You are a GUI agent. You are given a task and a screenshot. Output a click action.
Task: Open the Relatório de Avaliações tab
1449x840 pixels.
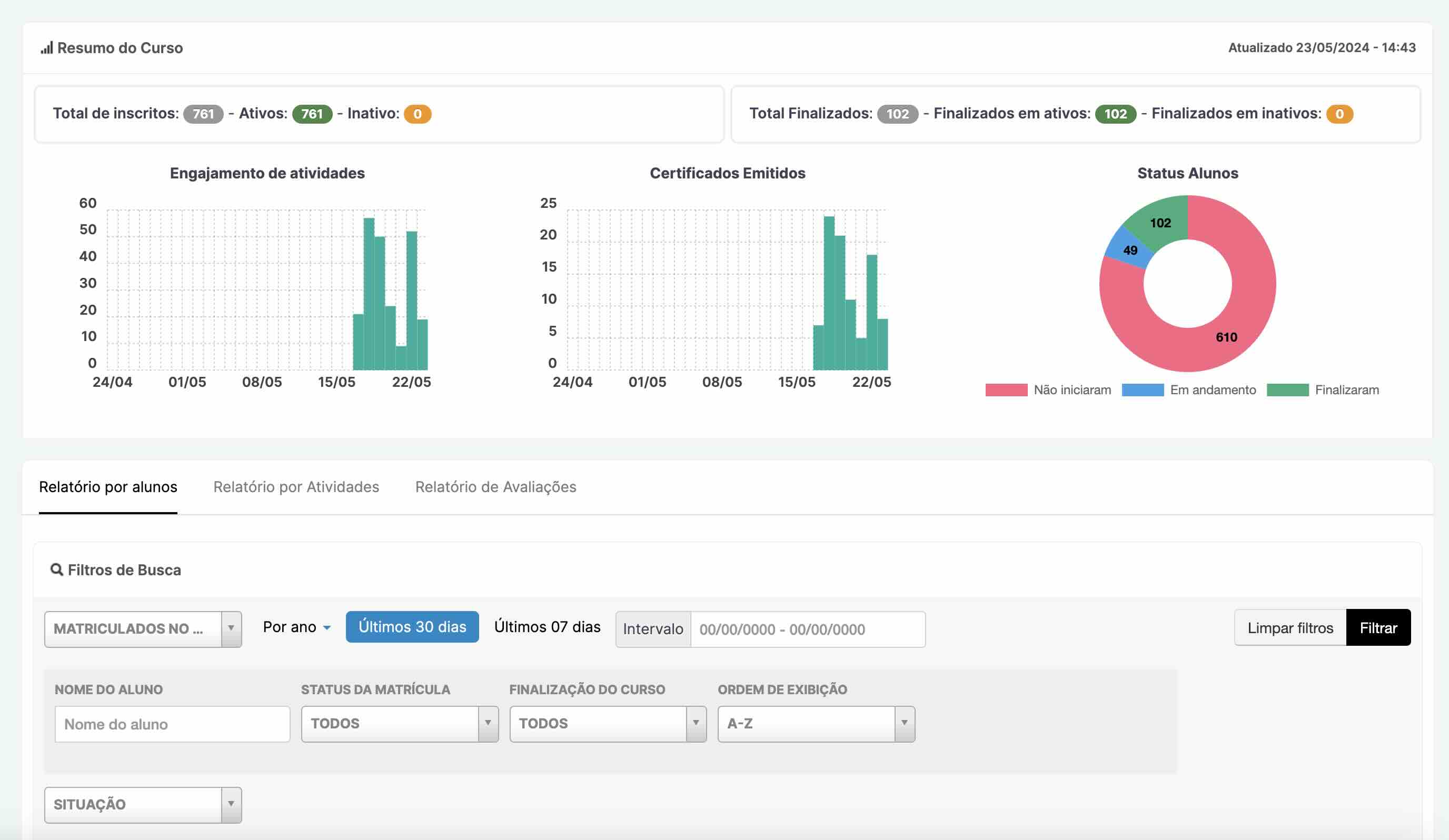coord(495,487)
